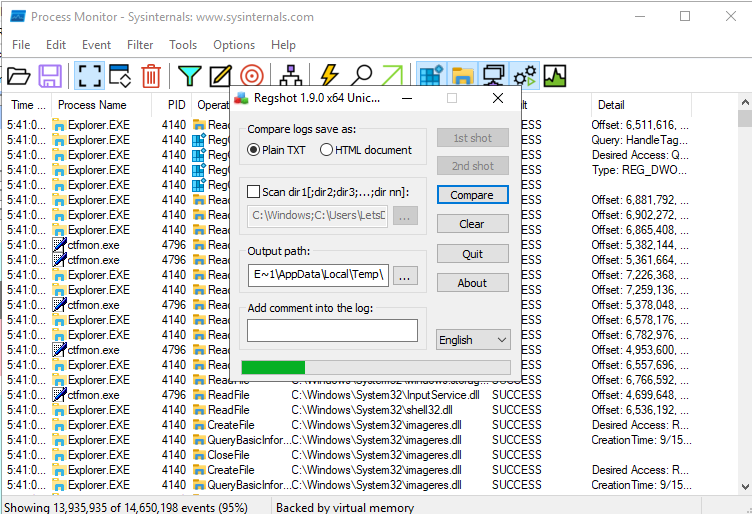Toggle the Capture events icon
Screen dimensions: 752x514
pos(90,76)
